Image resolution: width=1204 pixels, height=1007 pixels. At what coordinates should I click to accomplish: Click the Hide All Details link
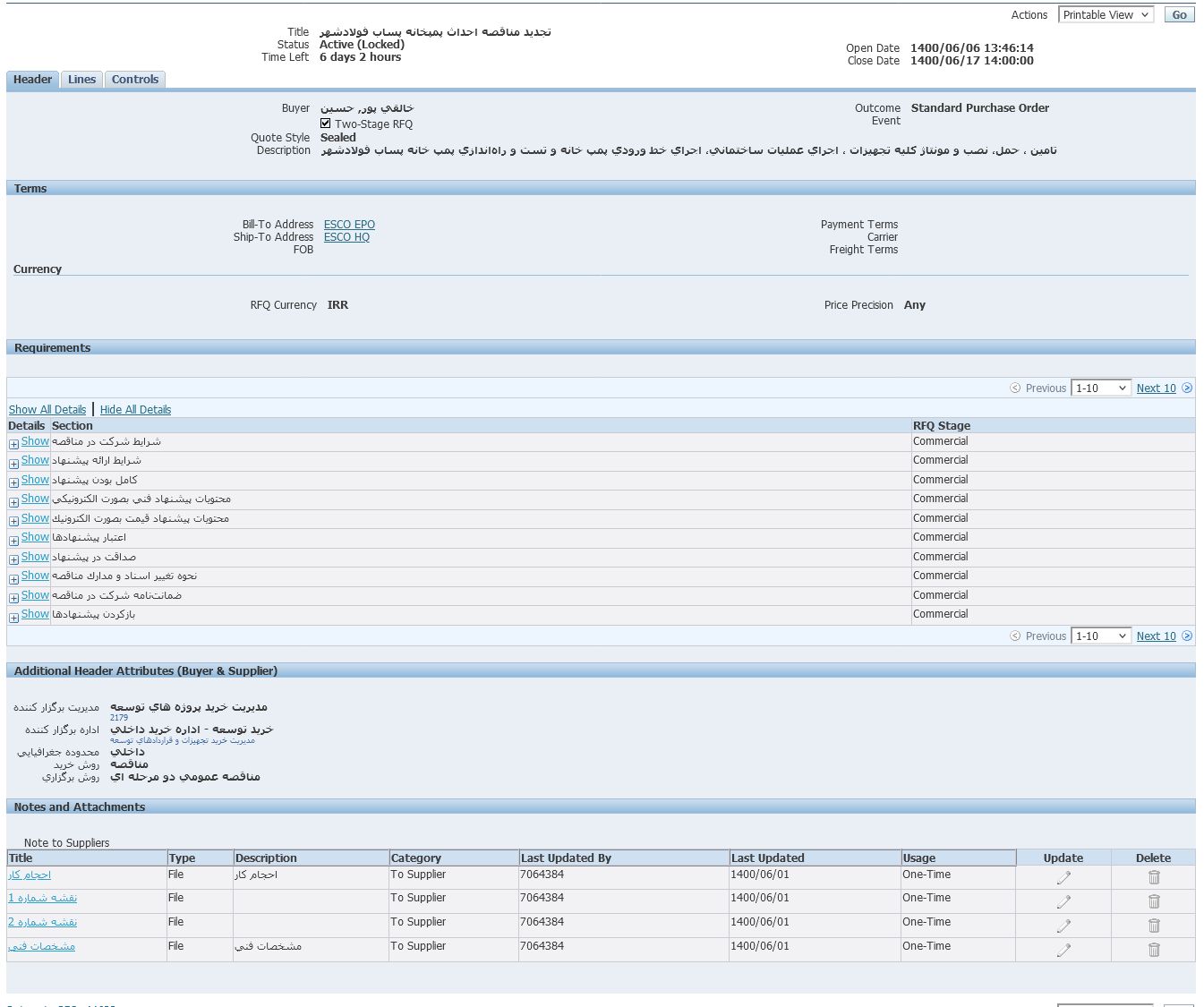135,409
